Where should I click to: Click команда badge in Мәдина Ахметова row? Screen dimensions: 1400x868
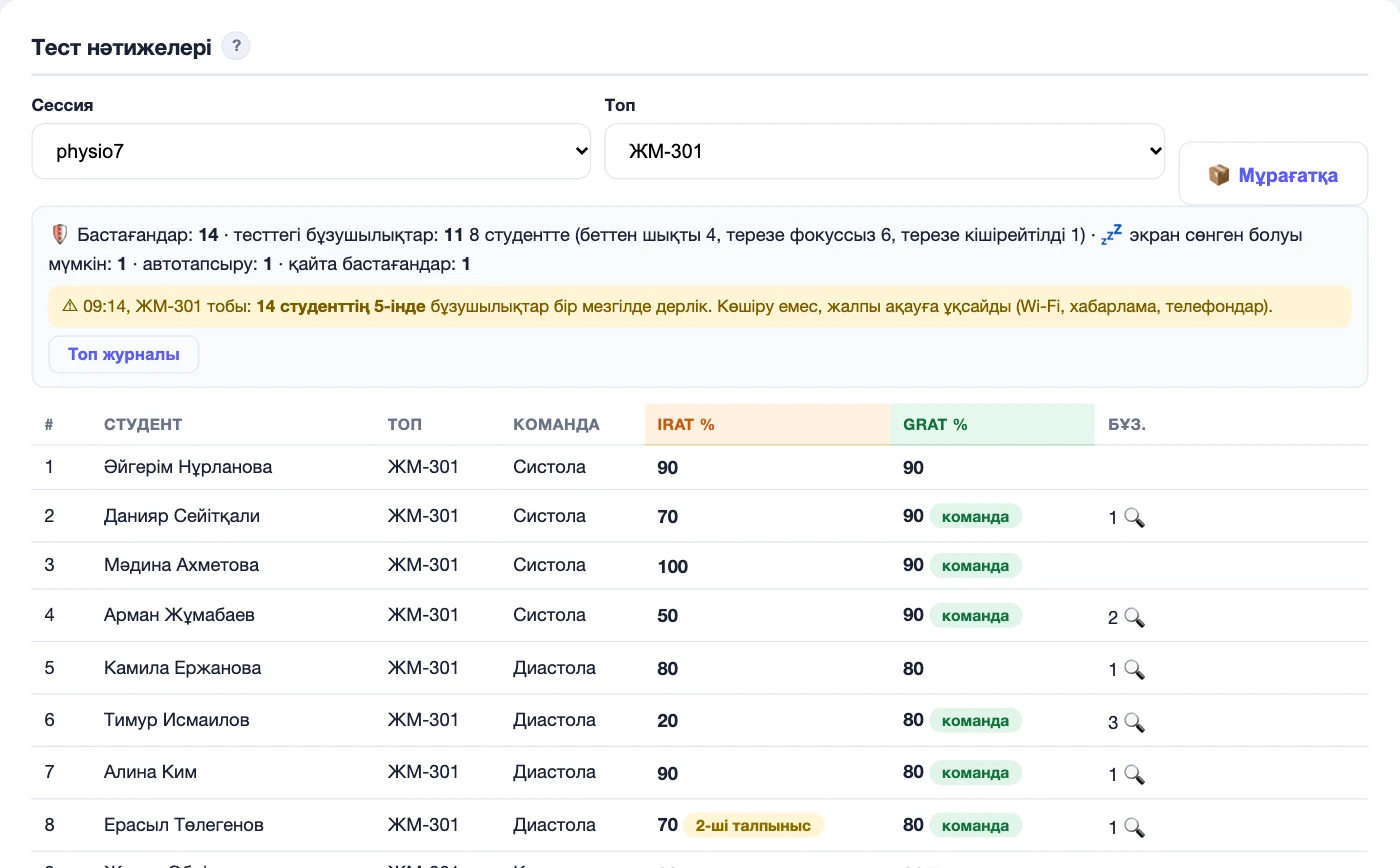tap(976, 566)
